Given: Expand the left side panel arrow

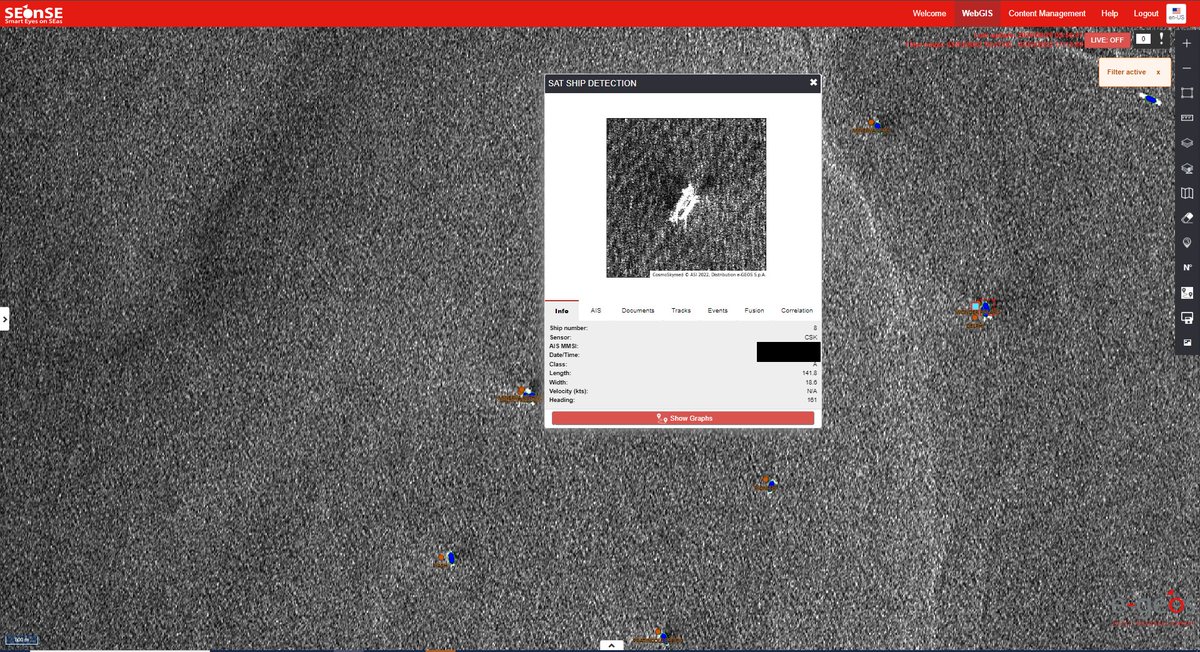Looking at the screenshot, I should 5,319.
